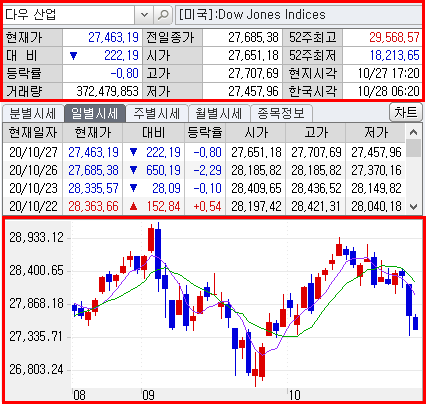The height and width of the screenshot is (404, 426).
Task: Click the 다우 산업 name input field
Action: (69, 15)
